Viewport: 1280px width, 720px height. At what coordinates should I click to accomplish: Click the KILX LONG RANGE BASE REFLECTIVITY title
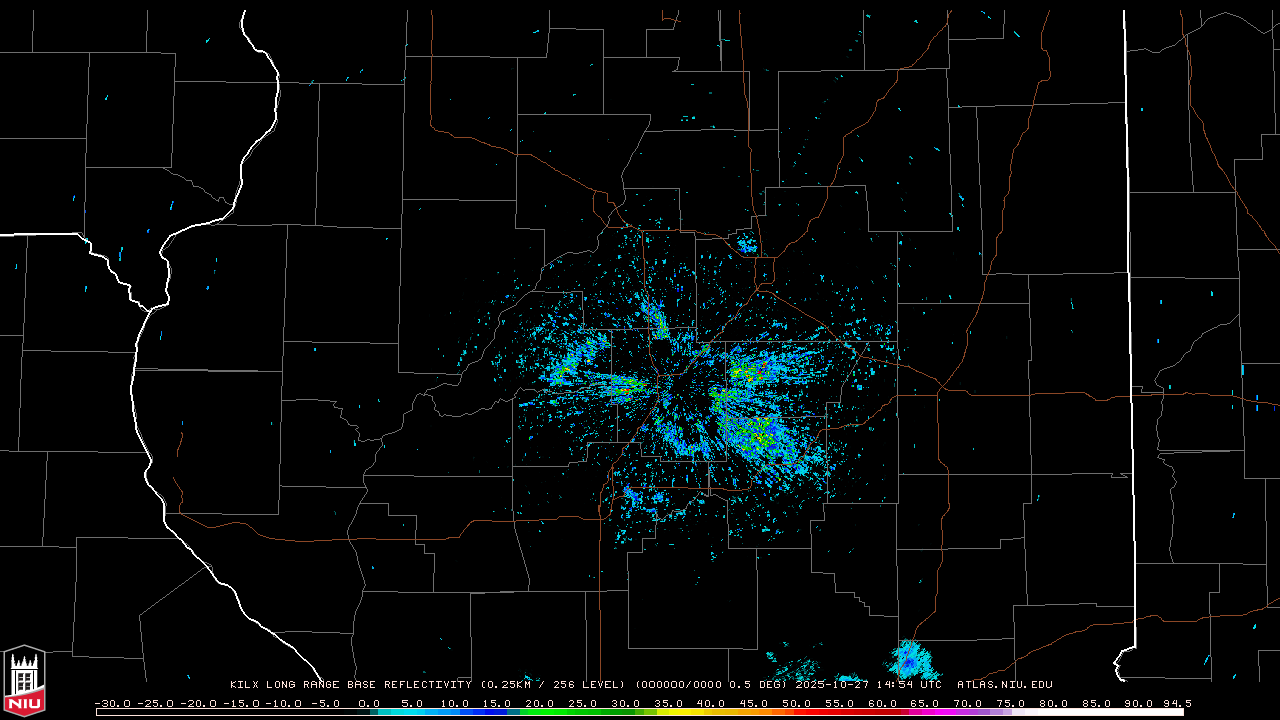[350, 685]
